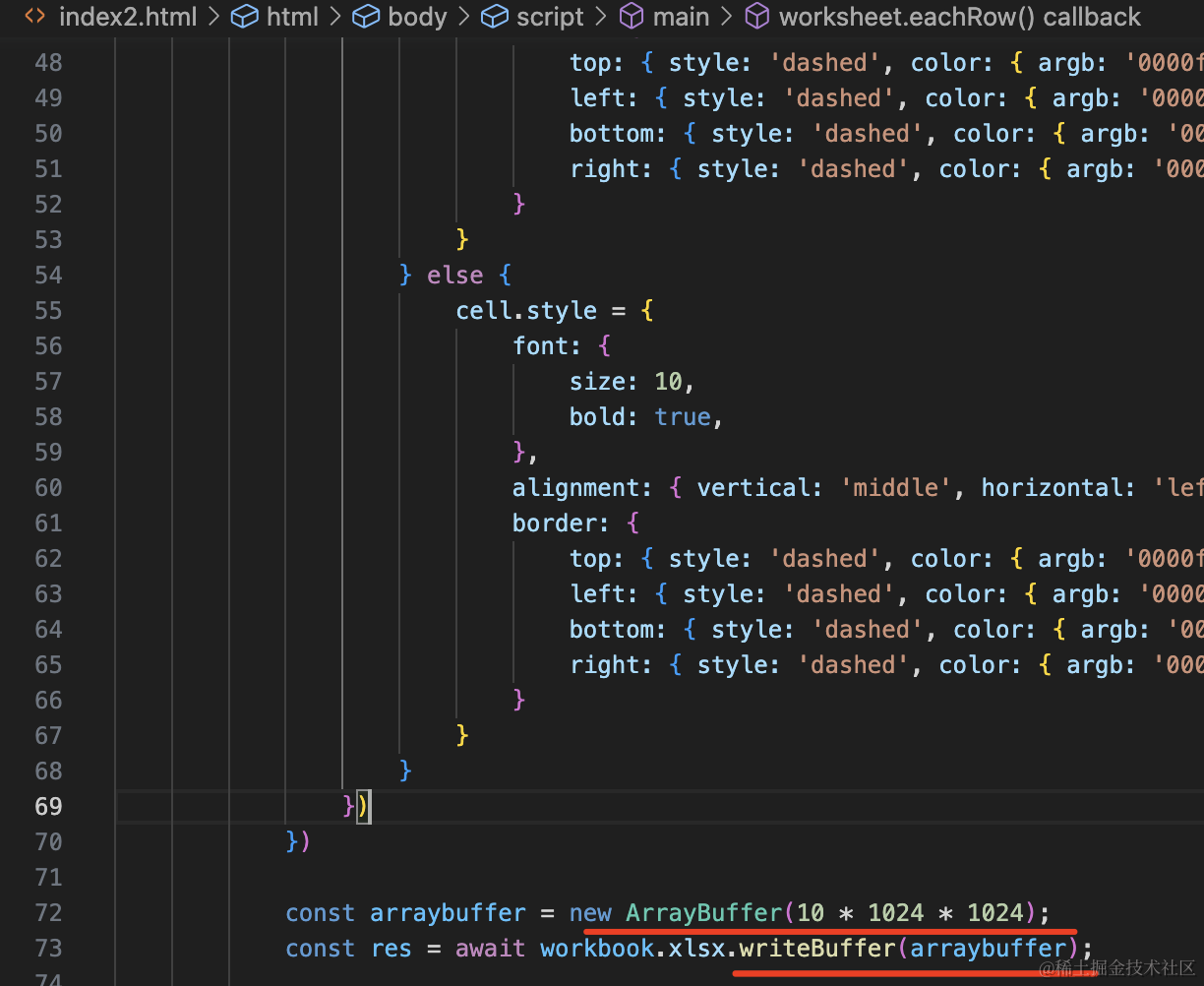This screenshot has width=1204, height=986.
Task: Click line number 54 in the gutter
Action: [48, 275]
